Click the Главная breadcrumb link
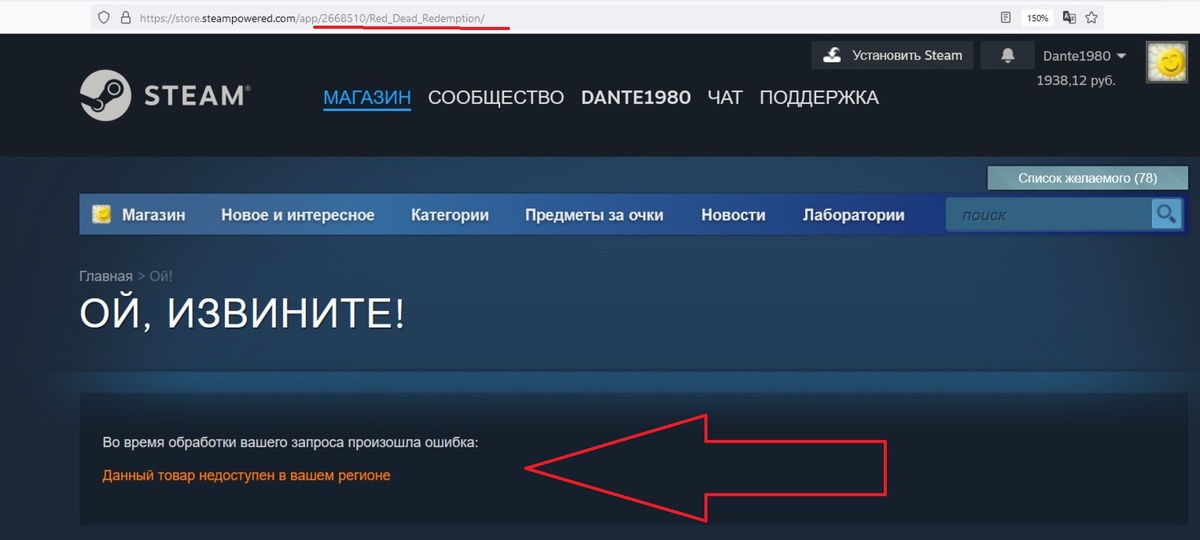1200x540 pixels. click(106, 276)
